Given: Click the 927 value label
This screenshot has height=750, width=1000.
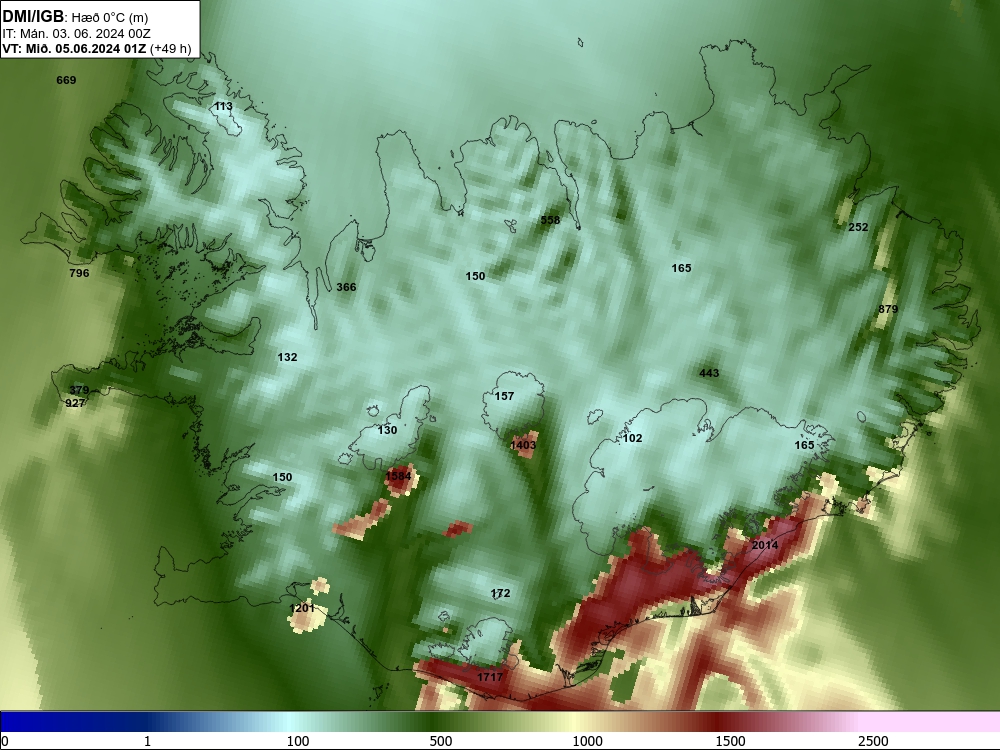Looking at the screenshot, I should point(75,404).
